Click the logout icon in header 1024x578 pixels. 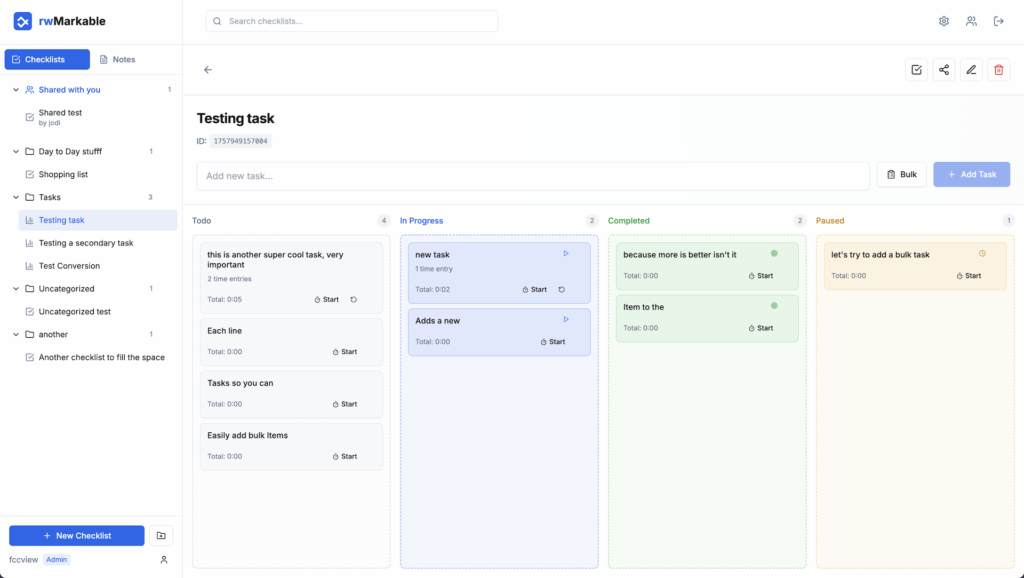pos(998,21)
